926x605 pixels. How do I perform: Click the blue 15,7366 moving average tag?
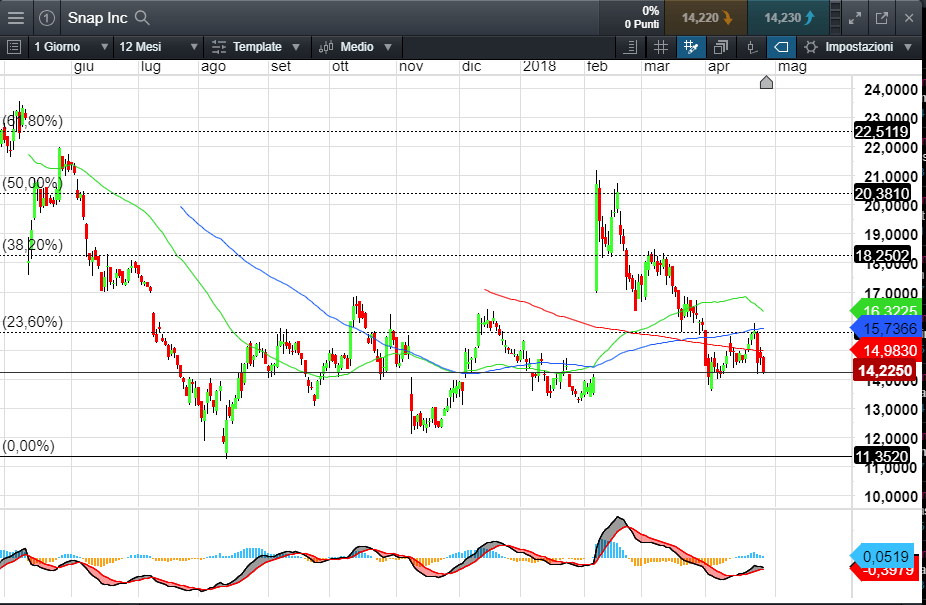pyautogui.click(x=885, y=328)
